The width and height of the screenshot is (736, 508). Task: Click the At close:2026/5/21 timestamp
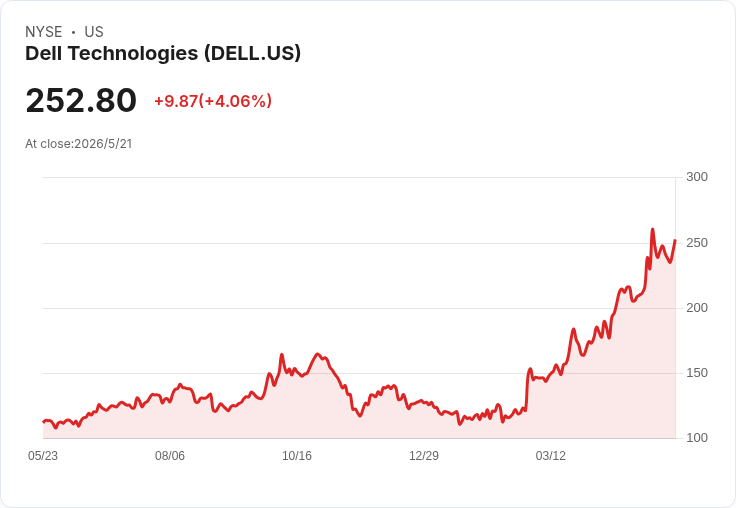[x=78, y=144]
